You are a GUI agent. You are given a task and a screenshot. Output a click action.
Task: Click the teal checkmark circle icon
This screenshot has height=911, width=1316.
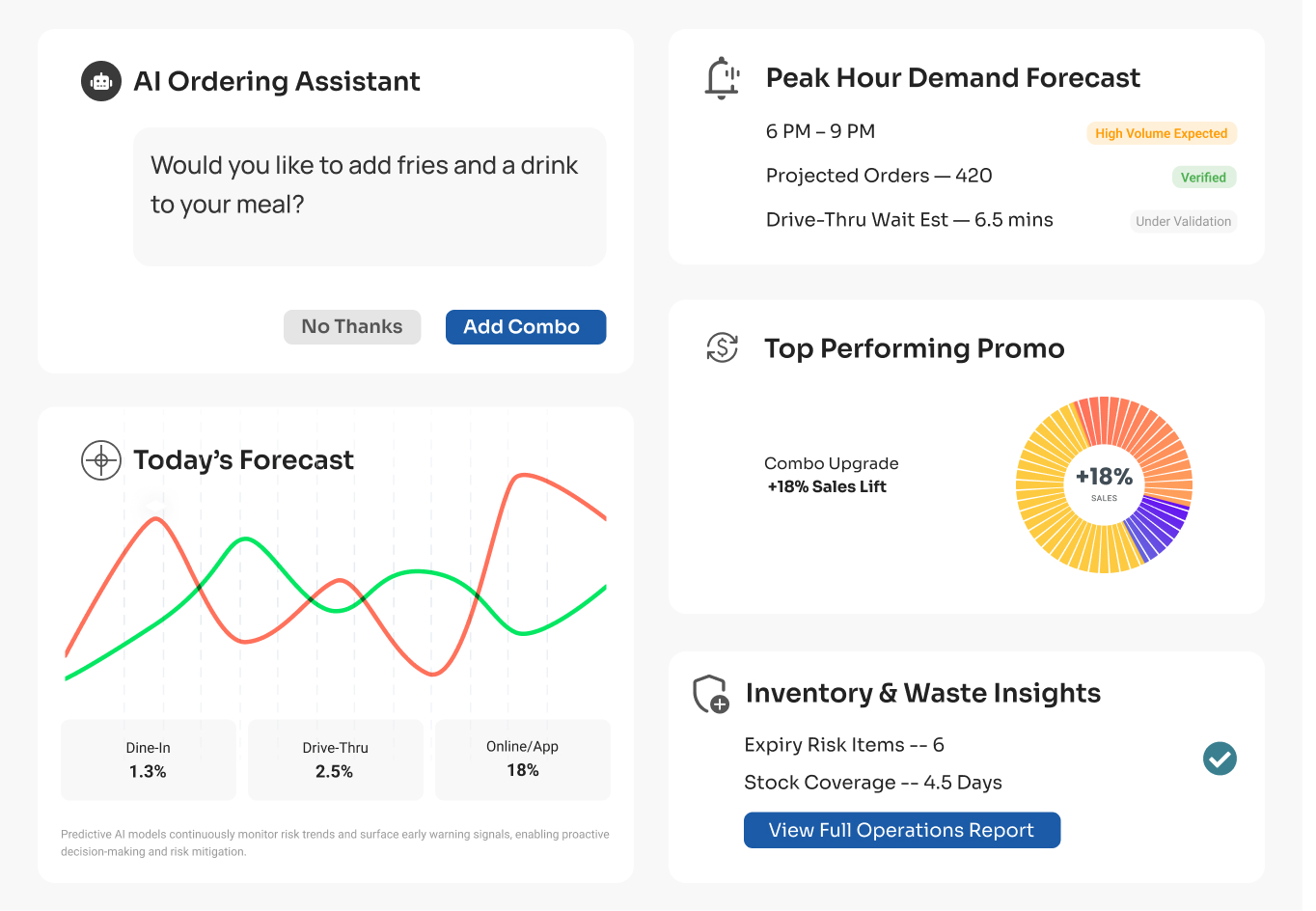[1220, 759]
